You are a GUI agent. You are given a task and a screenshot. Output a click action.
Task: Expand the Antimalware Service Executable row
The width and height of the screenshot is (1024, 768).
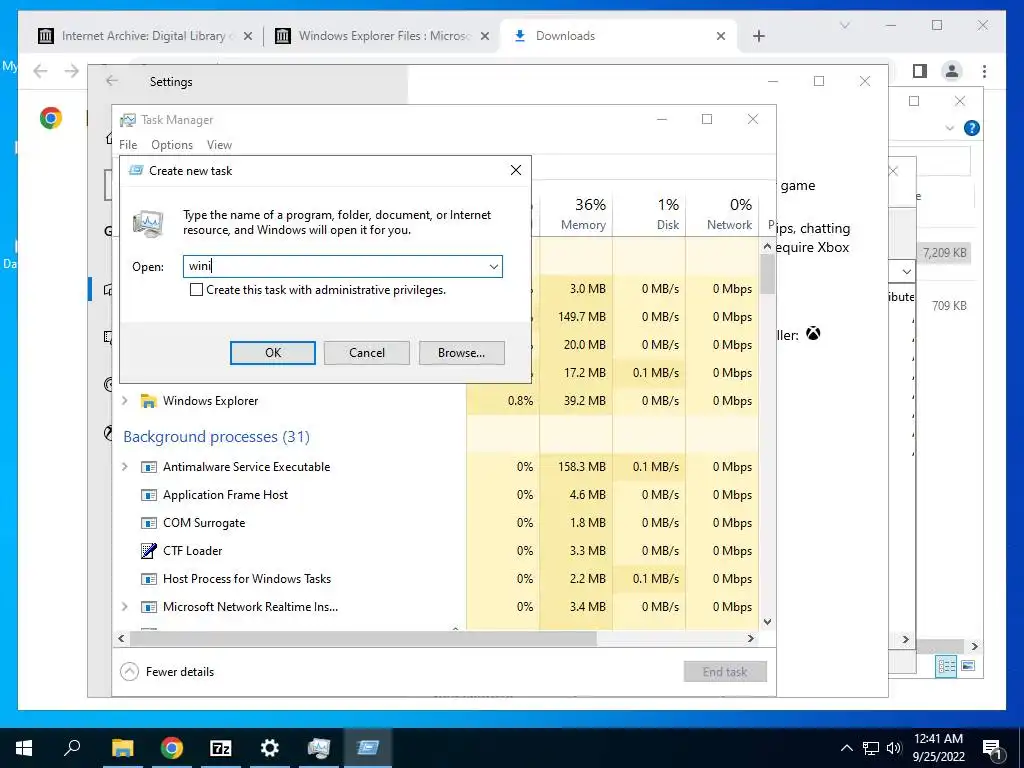[x=125, y=467]
